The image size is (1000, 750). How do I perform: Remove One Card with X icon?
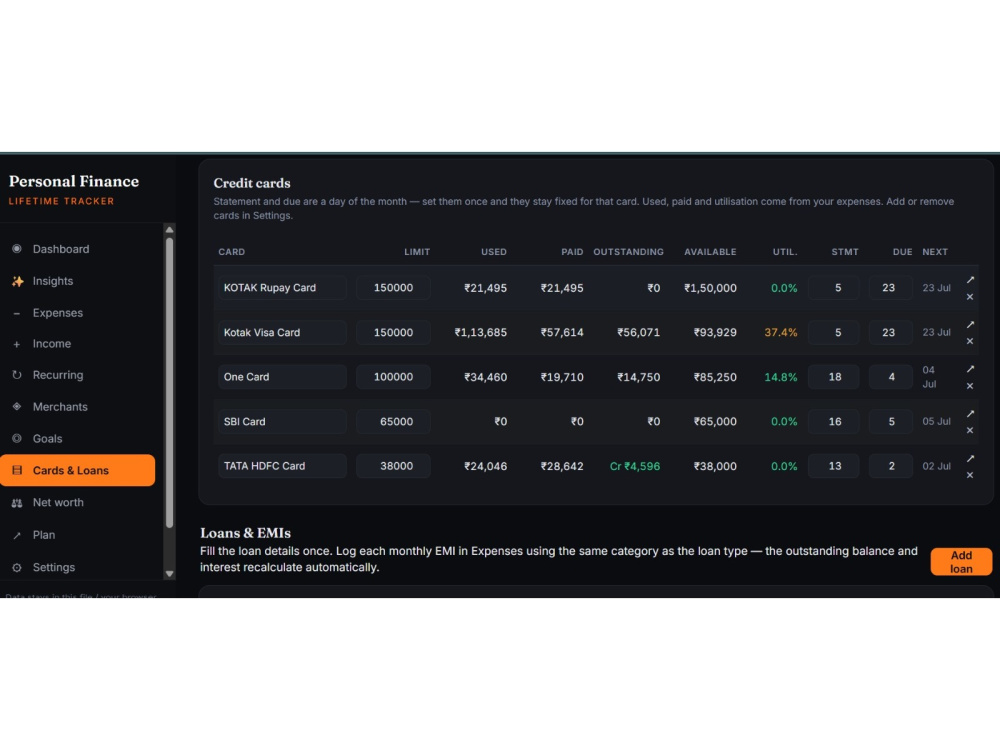click(x=970, y=386)
